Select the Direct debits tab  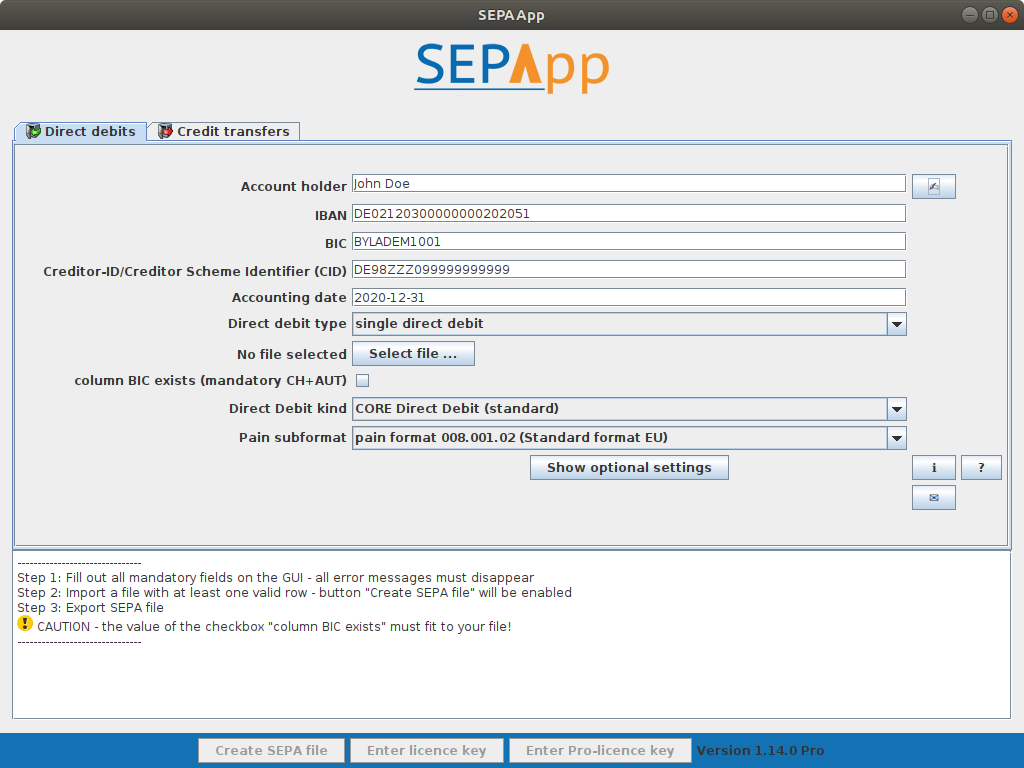pyautogui.click(x=80, y=131)
